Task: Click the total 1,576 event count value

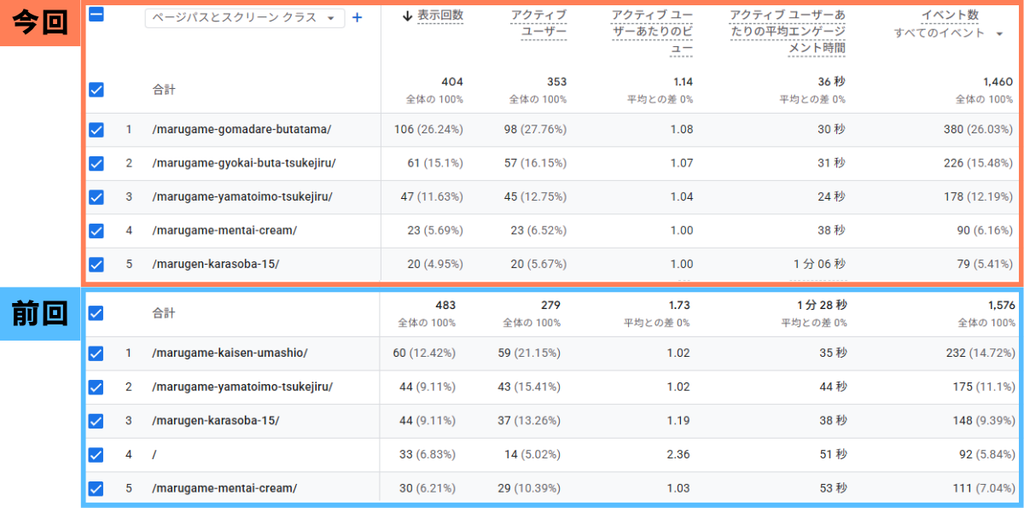Action: (1000, 306)
